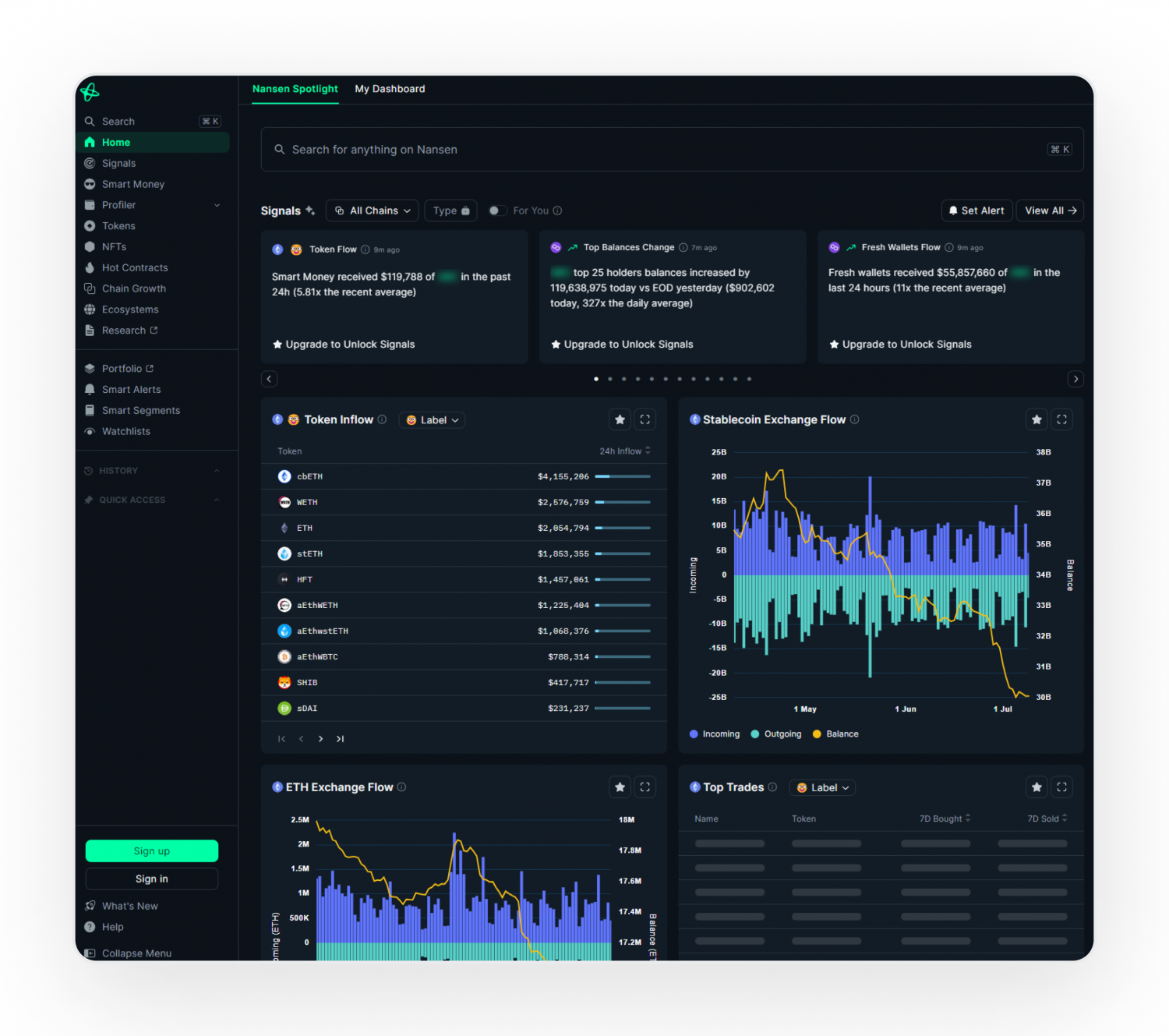Star the Token Inflow widget
Viewport: 1169px width, 1036px height.
pyautogui.click(x=620, y=419)
